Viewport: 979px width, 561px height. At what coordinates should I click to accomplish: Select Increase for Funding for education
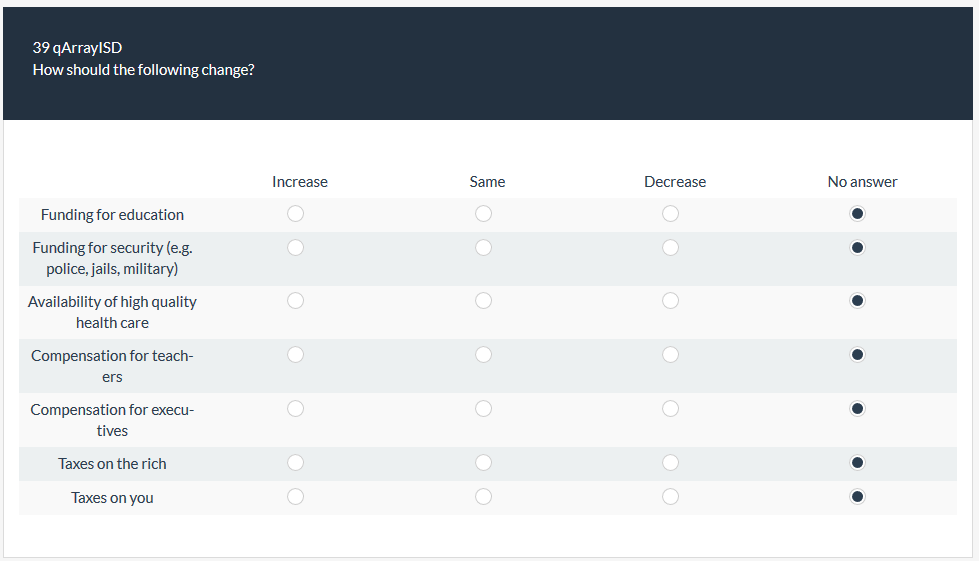pos(295,214)
